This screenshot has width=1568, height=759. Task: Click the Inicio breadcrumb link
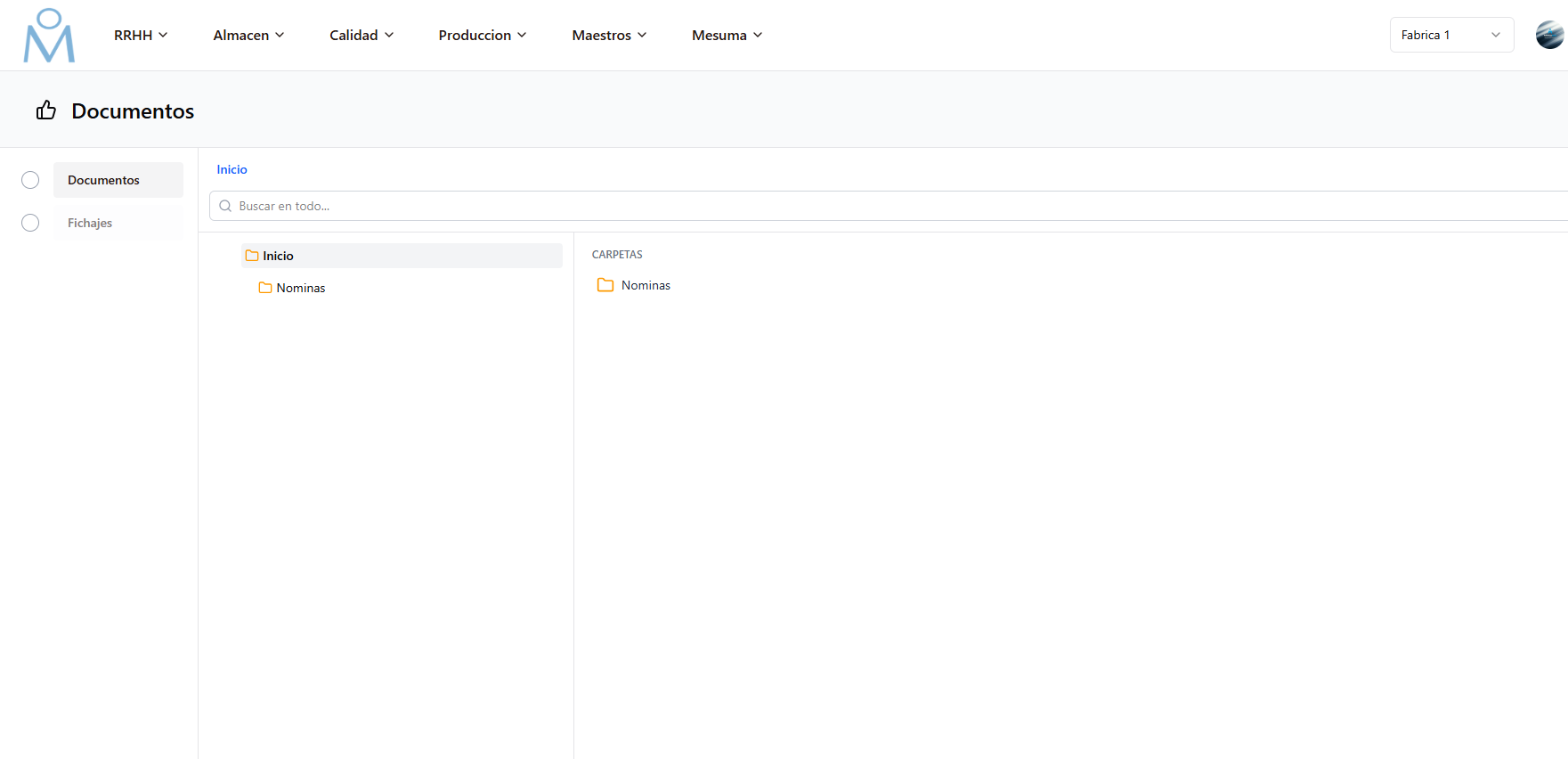[x=232, y=169]
